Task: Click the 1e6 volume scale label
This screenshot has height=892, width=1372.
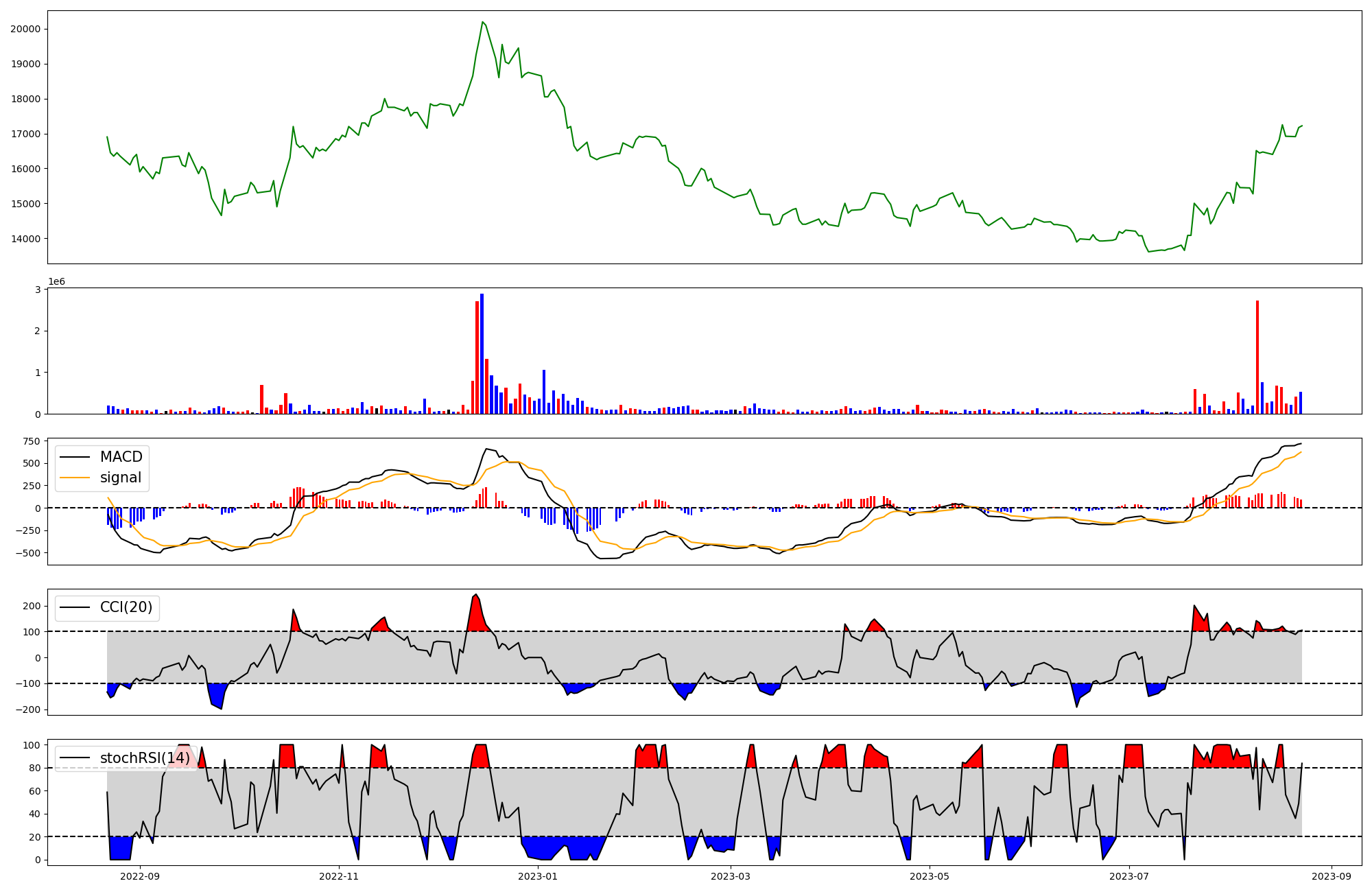Action: 56,281
